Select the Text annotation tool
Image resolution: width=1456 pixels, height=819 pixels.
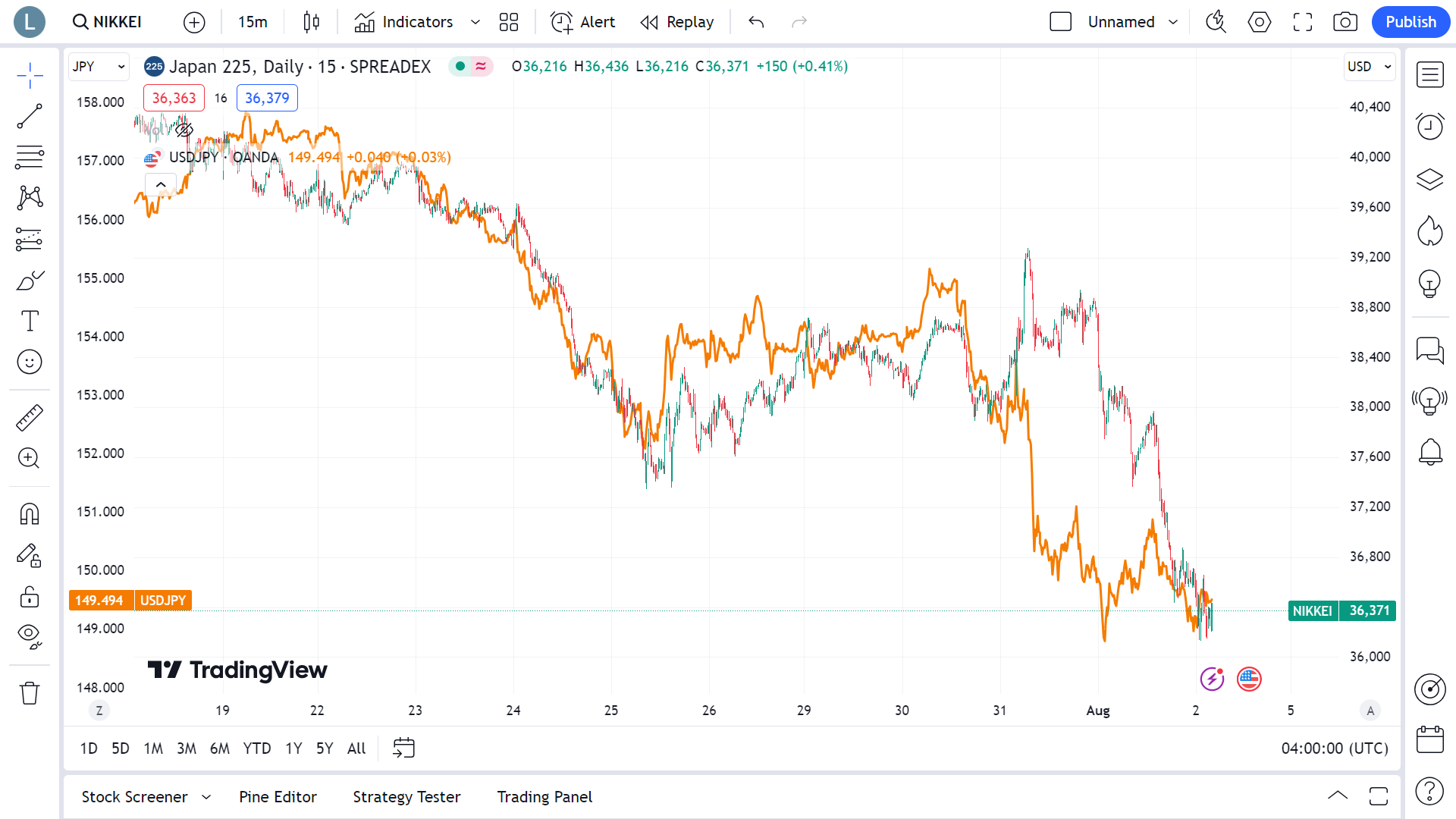click(x=30, y=321)
